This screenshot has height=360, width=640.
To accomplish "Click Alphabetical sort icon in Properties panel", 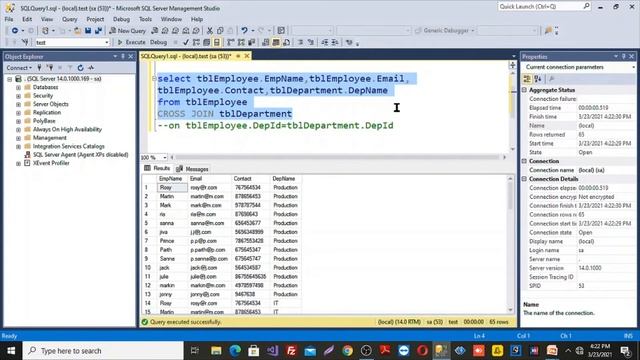I will pos(538,79).
